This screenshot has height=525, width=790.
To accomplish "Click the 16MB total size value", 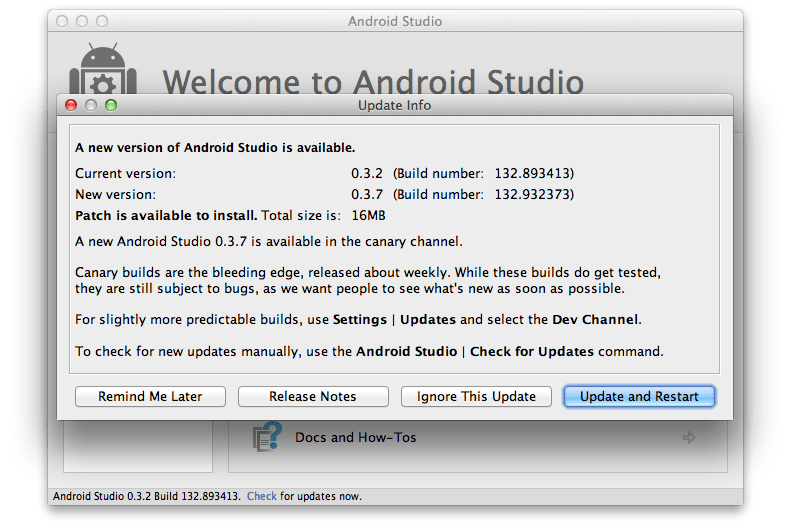I will click(368, 216).
